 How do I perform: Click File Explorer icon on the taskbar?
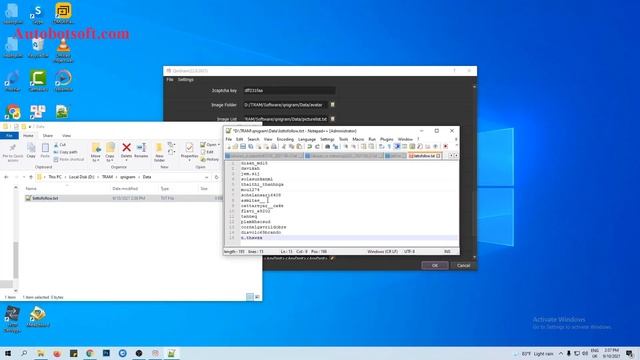click(x=40, y=353)
